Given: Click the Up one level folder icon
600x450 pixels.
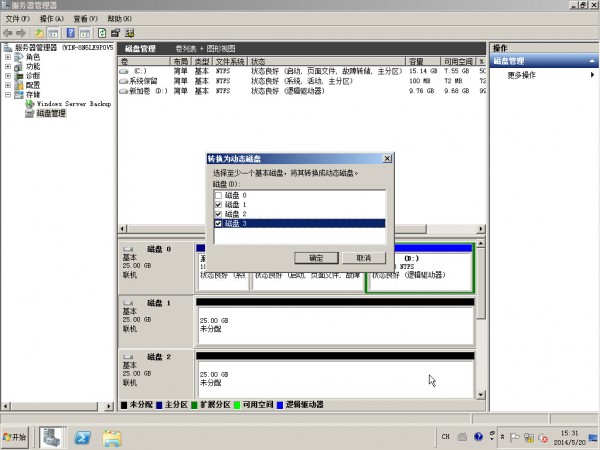Looking at the screenshot, I should click(x=39, y=33).
